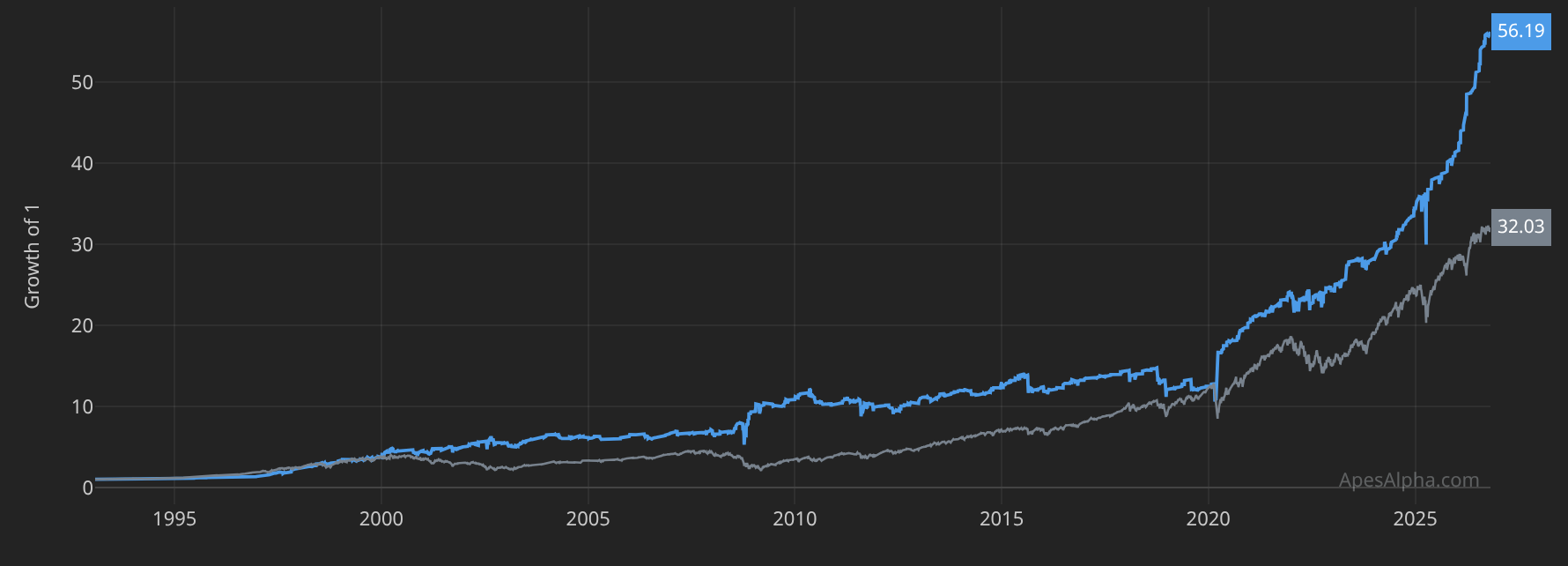Screen dimensions: 1568x566
Task: Click the blue 56.19 end-value label
Action: [x=1520, y=32]
